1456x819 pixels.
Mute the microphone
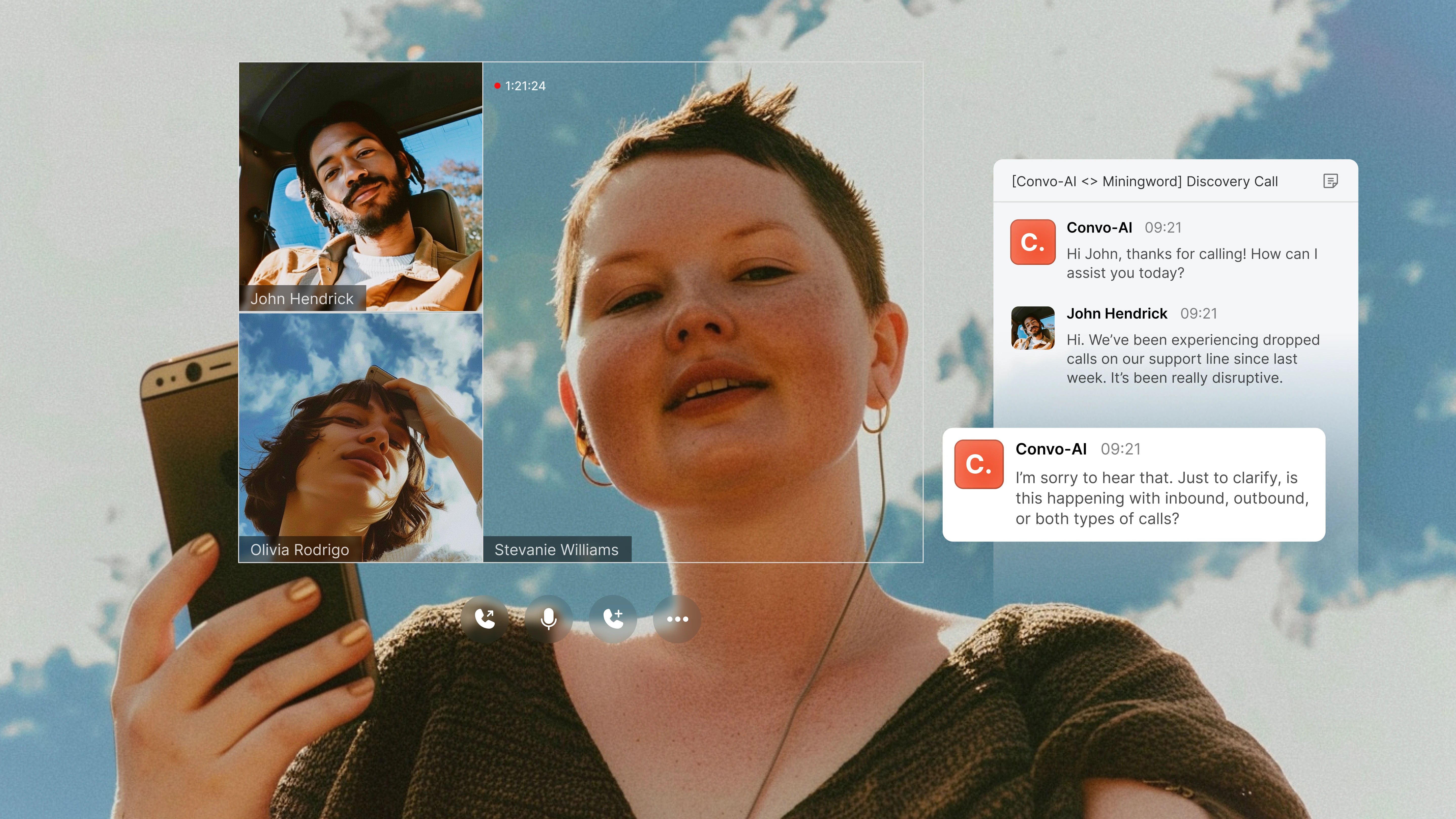548,619
